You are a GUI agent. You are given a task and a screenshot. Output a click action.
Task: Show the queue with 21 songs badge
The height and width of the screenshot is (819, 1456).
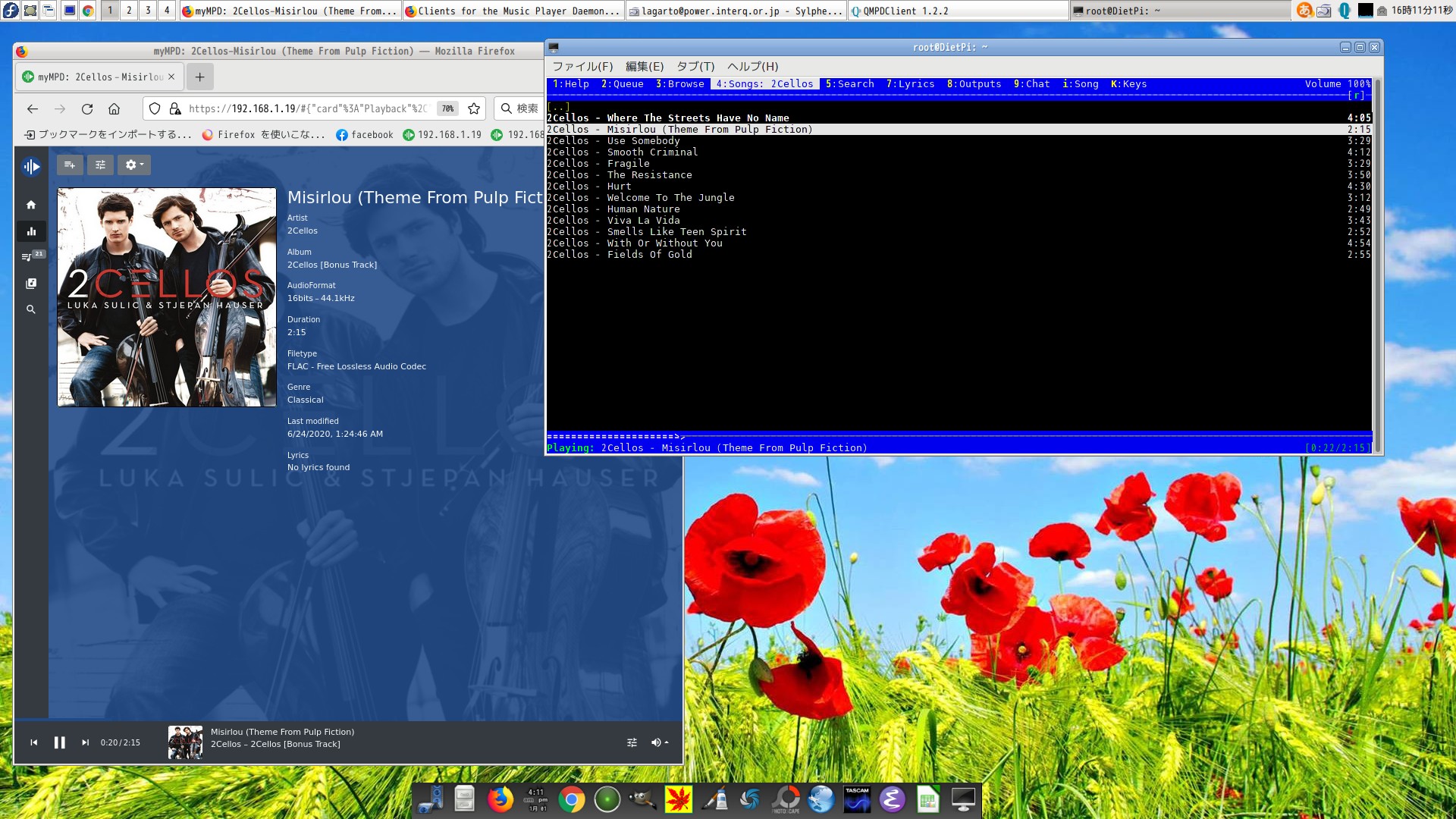31,256
